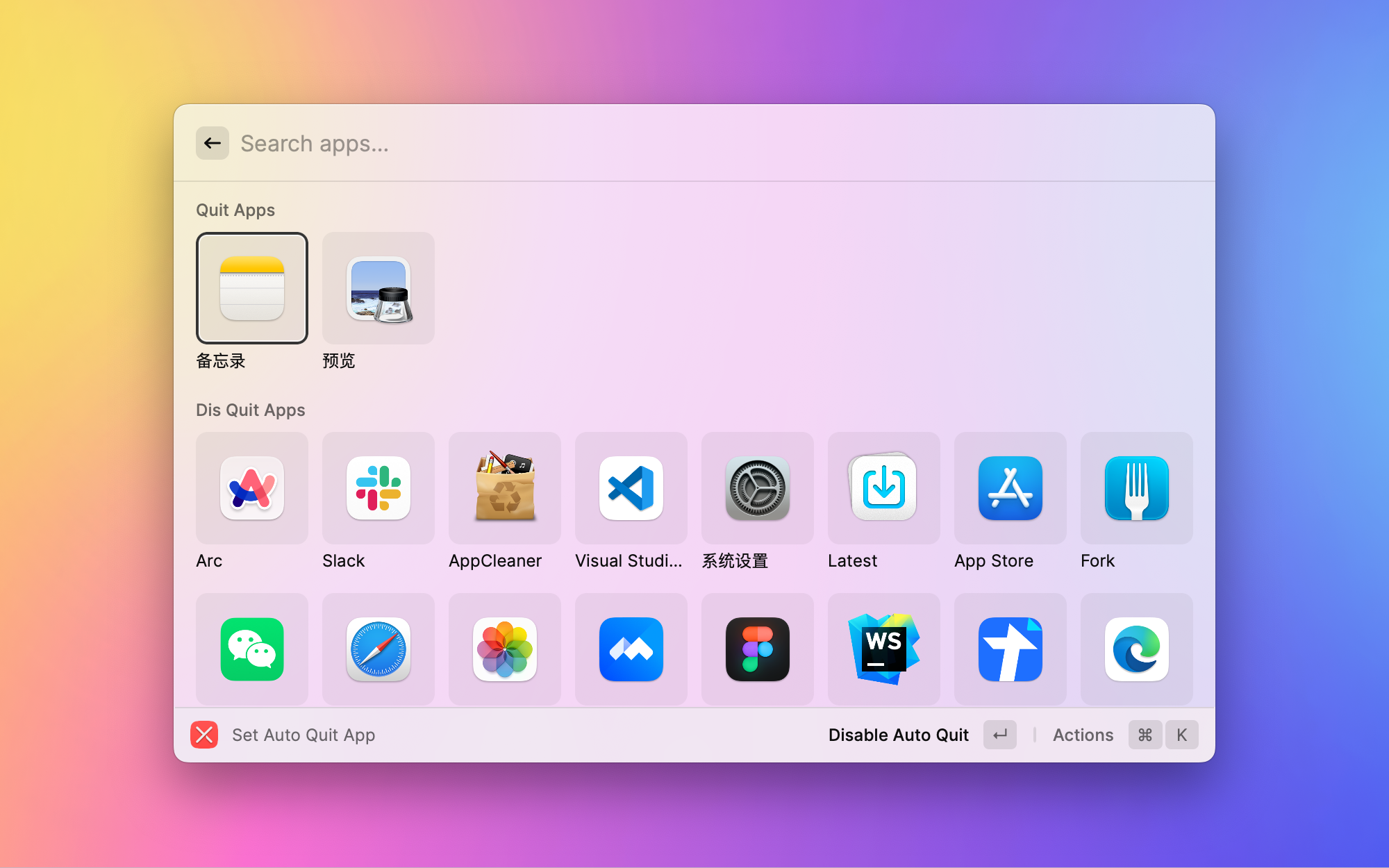The image size is (1389, 868).
Task: Select the WebStorm app icon
Action: tap(884, 649)
